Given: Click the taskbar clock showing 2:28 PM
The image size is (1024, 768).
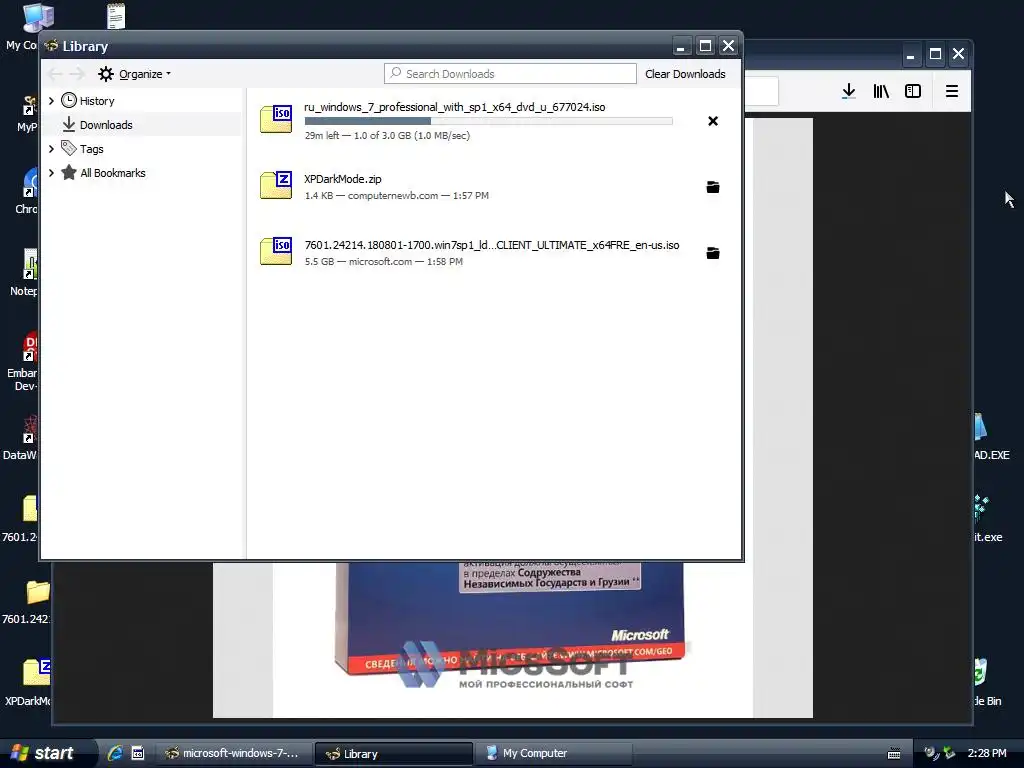Looking at the screenshot, I should point(987,754).
